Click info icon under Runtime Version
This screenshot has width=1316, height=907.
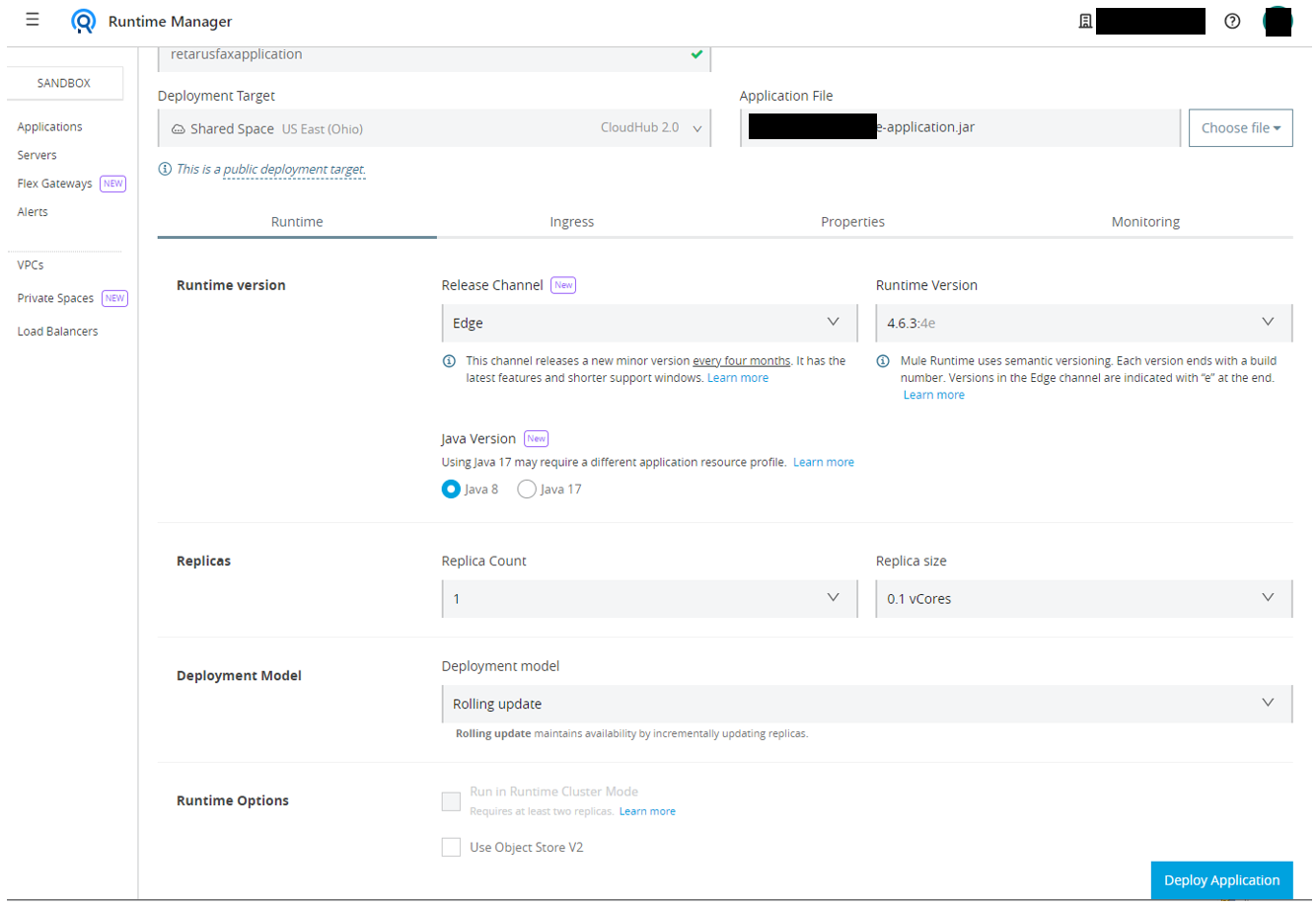tap(883, 361)
